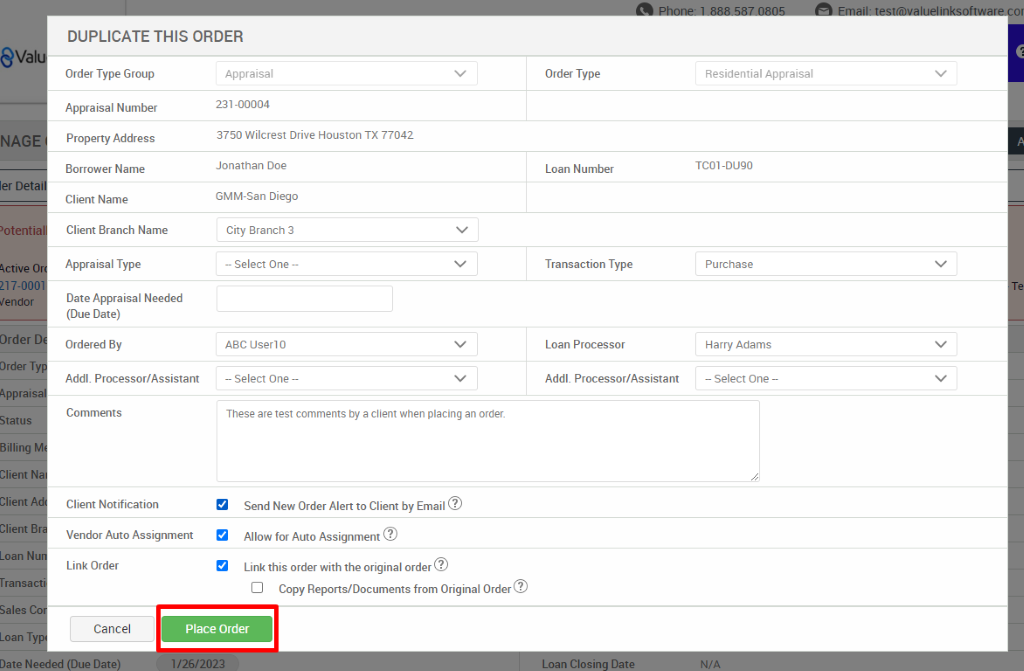The width and height of the screenshot is (1024, 671).
Task: Click the Date Appraisal Needed input field
Action: pyautogui.click(x=304, y=298)
